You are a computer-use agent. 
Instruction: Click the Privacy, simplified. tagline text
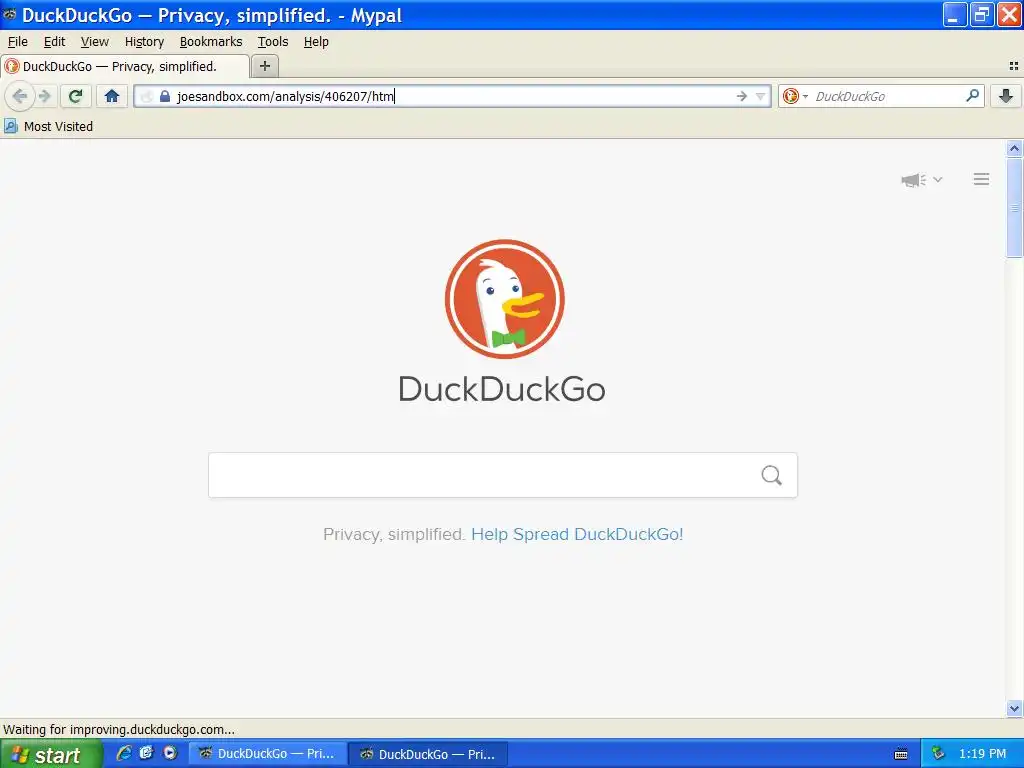394,534
